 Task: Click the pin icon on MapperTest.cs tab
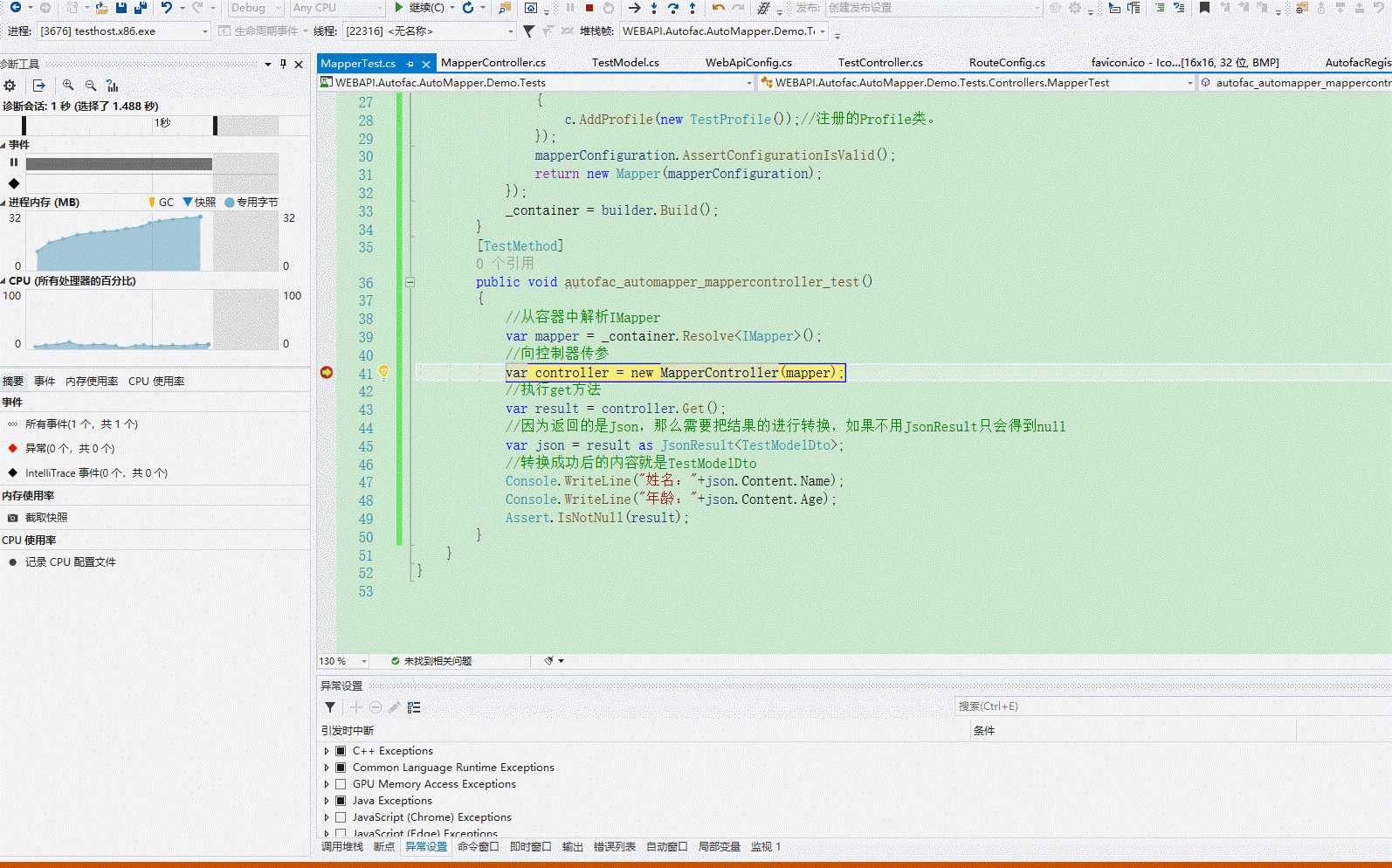(x=410, y=64)
